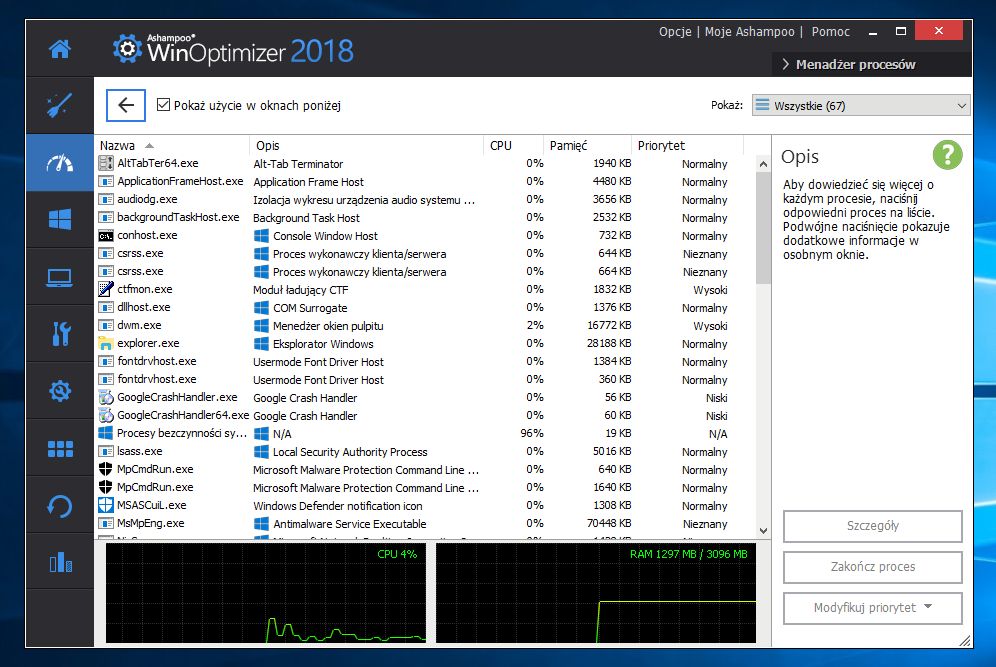The image size is (996, 667).
Task: Click the conhost.exe console icon
Action: click(x=105, y=236)
